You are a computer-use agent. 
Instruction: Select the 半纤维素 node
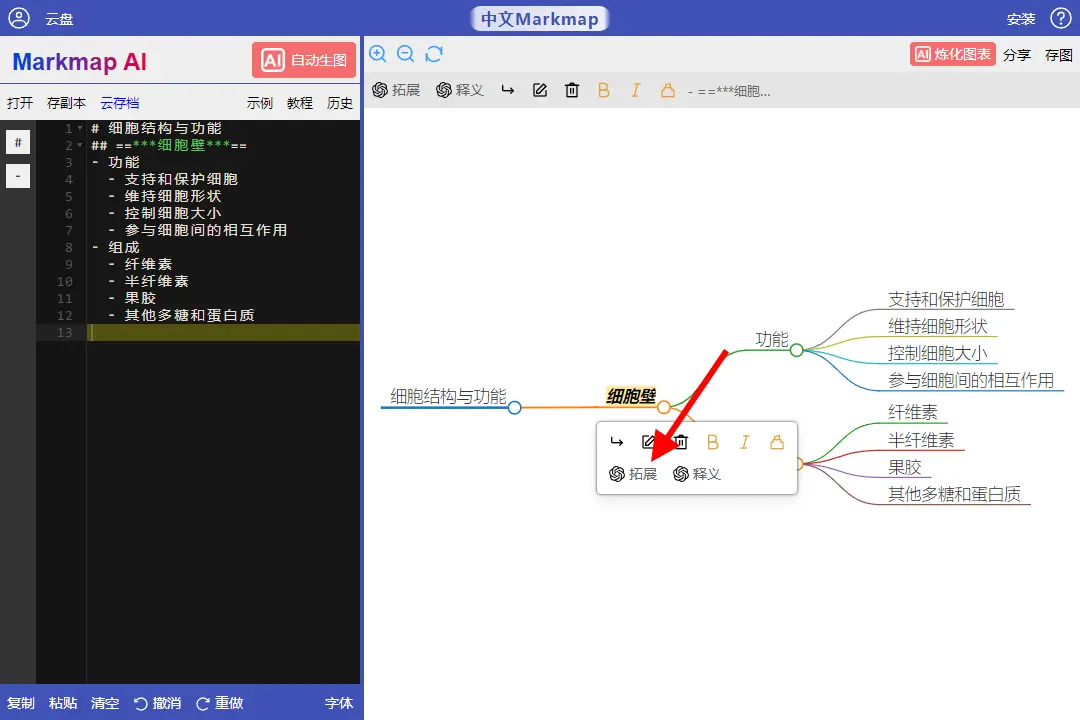click(921, 440)
